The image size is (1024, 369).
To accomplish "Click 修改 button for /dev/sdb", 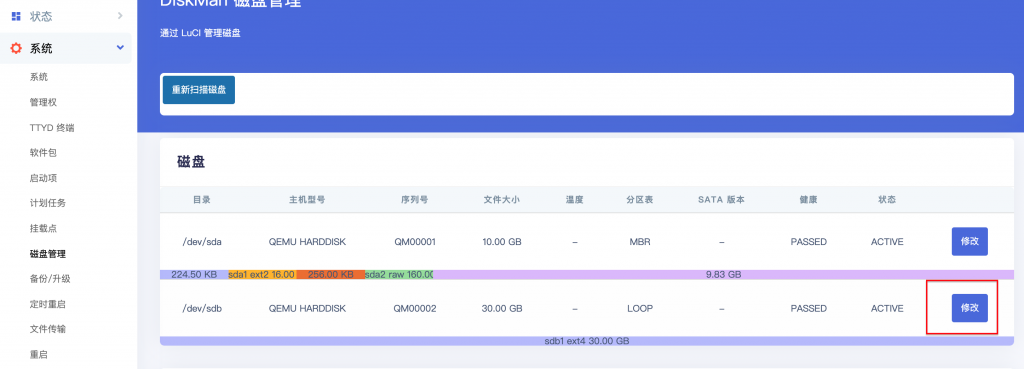I will (969, 308).
